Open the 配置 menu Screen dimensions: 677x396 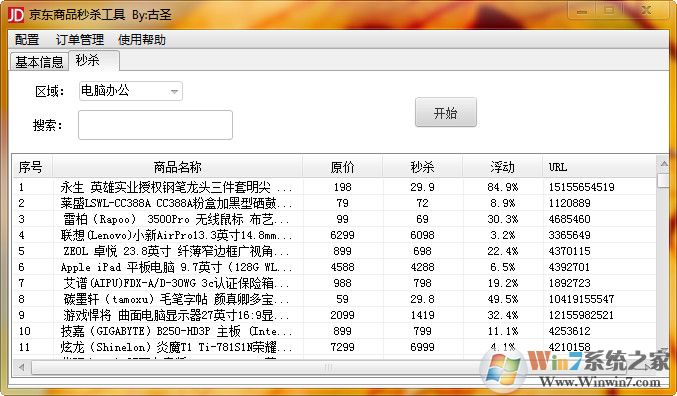27,40
